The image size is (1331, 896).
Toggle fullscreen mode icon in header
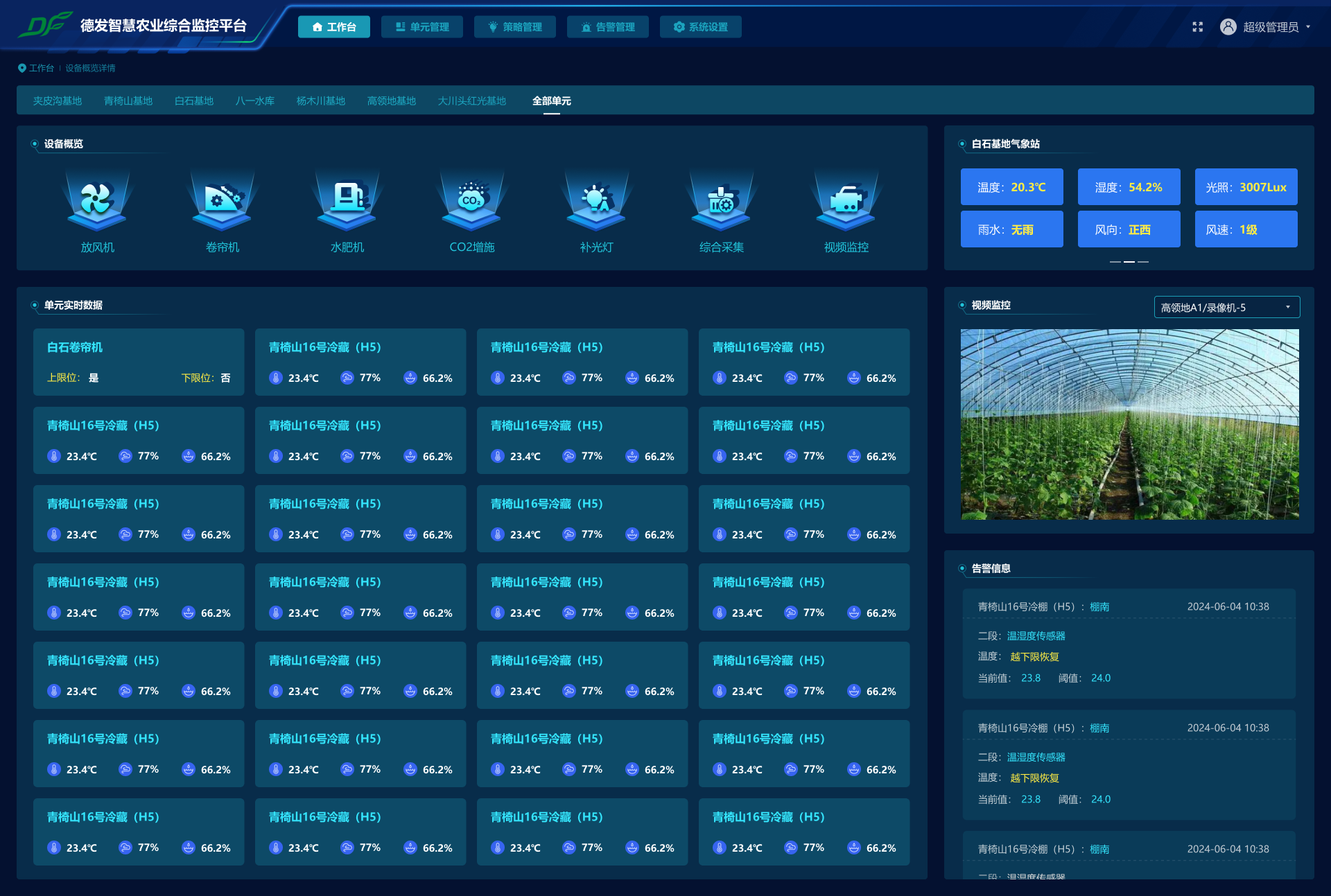pyautogui.click(x=1197, y=27)
